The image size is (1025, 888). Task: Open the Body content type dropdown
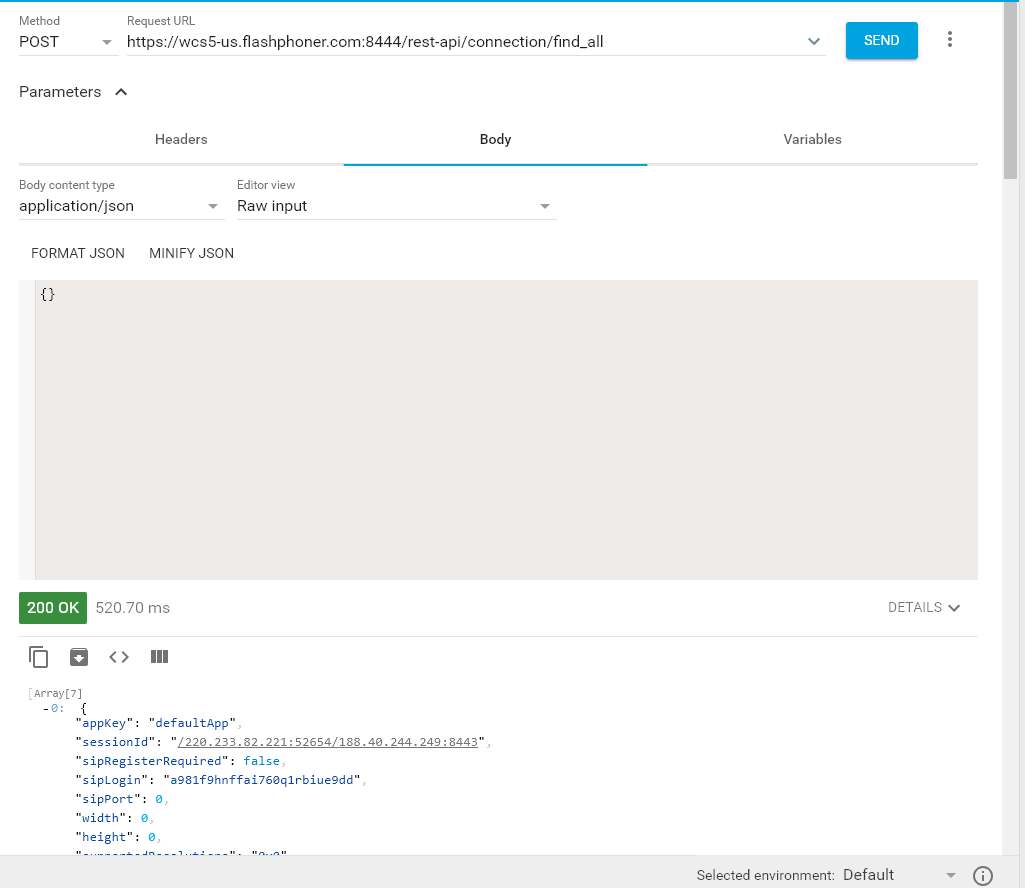pyautogui.click(x=120, y=206)
